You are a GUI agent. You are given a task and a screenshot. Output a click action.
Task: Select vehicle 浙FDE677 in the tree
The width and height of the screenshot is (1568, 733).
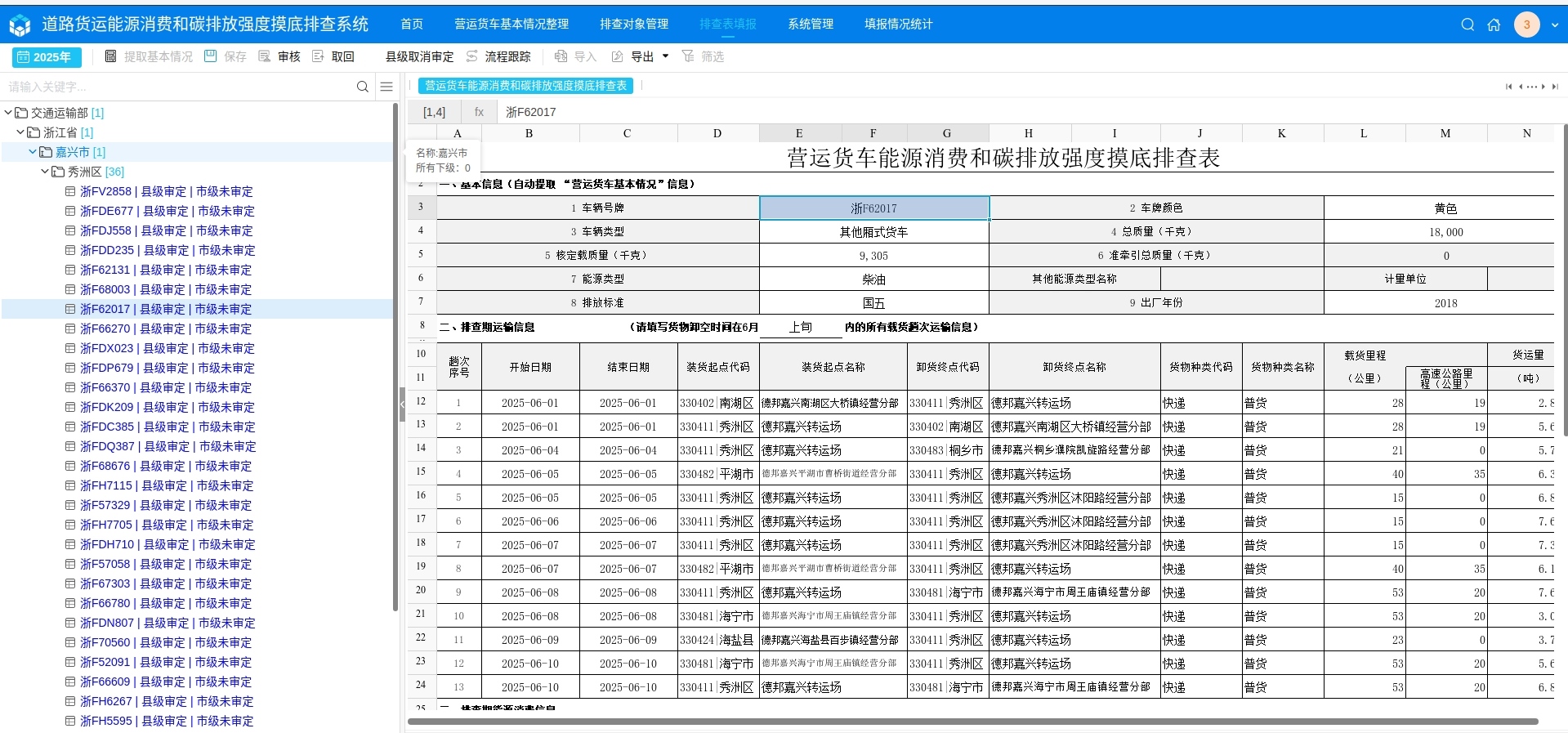tap(168, 211)
